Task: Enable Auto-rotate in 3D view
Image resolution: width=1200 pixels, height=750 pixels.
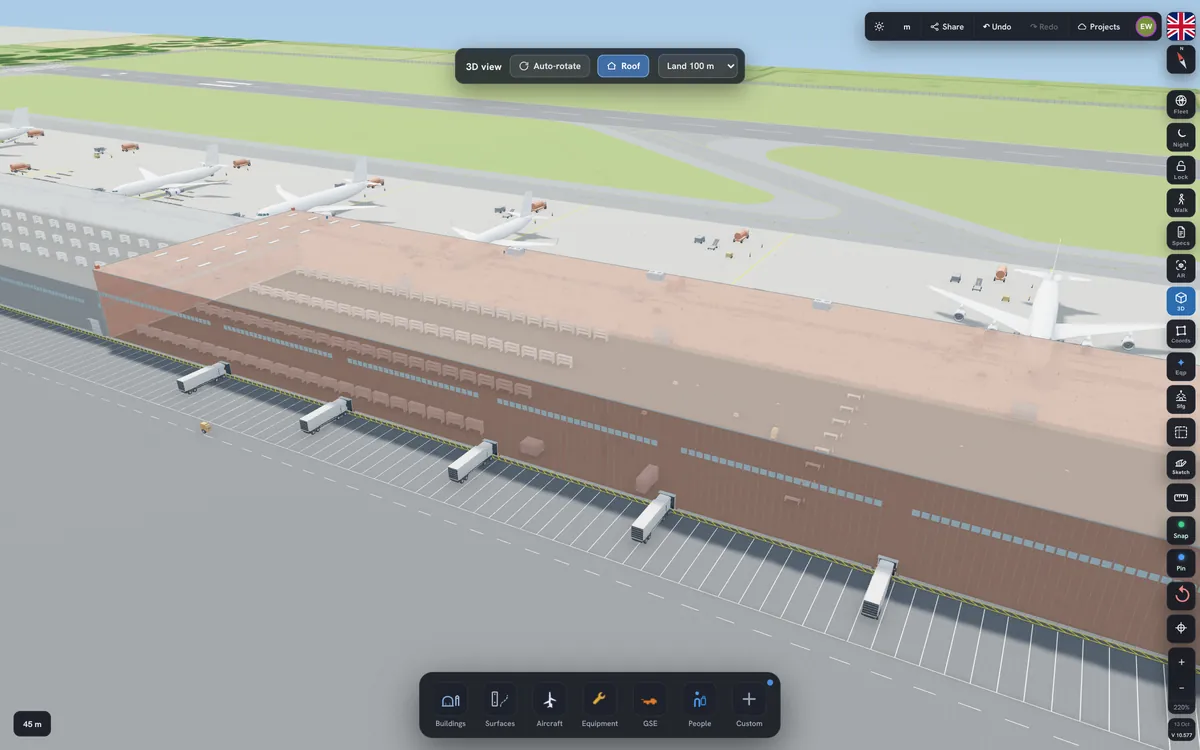Action: [x=550, y=66]
